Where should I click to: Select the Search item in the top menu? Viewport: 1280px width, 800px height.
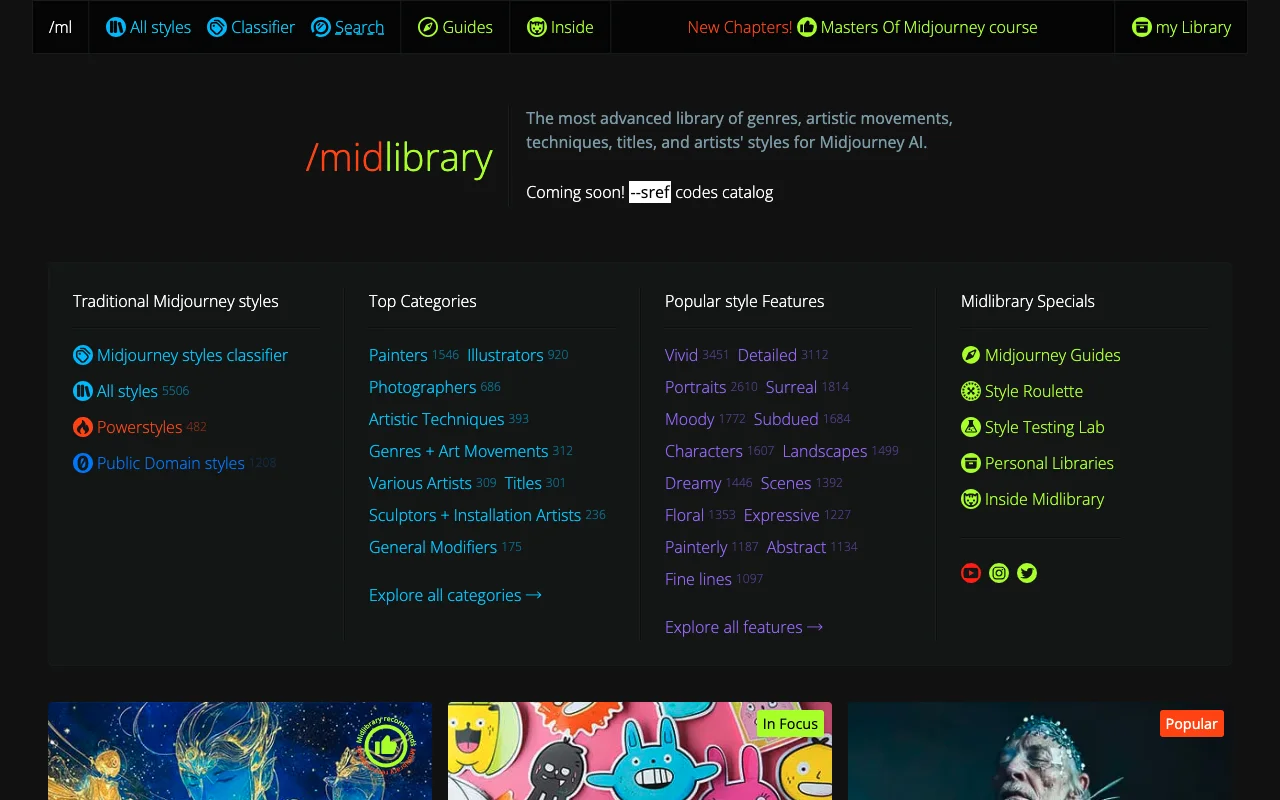click(348, 27)
